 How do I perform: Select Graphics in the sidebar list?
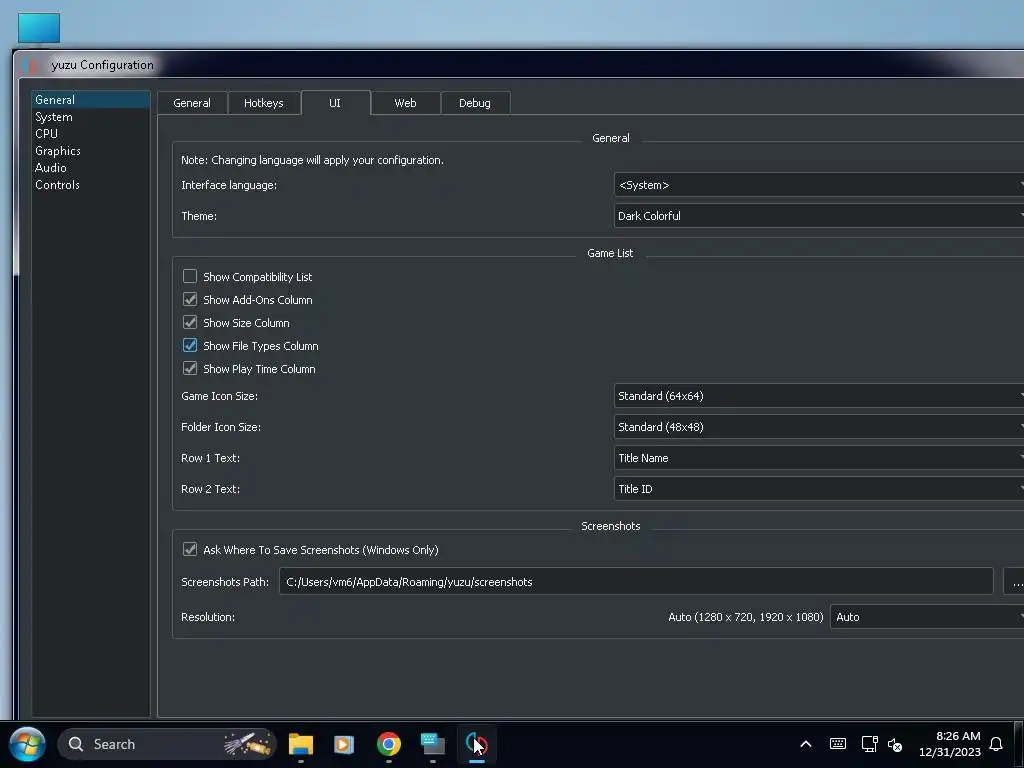(x=91, y=150)
